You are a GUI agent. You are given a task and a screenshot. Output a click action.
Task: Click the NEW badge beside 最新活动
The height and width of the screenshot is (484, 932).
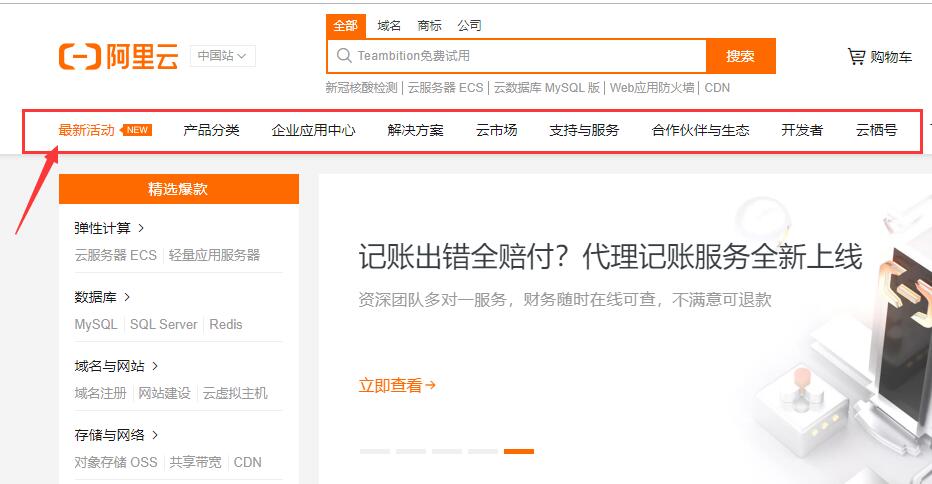137,130
